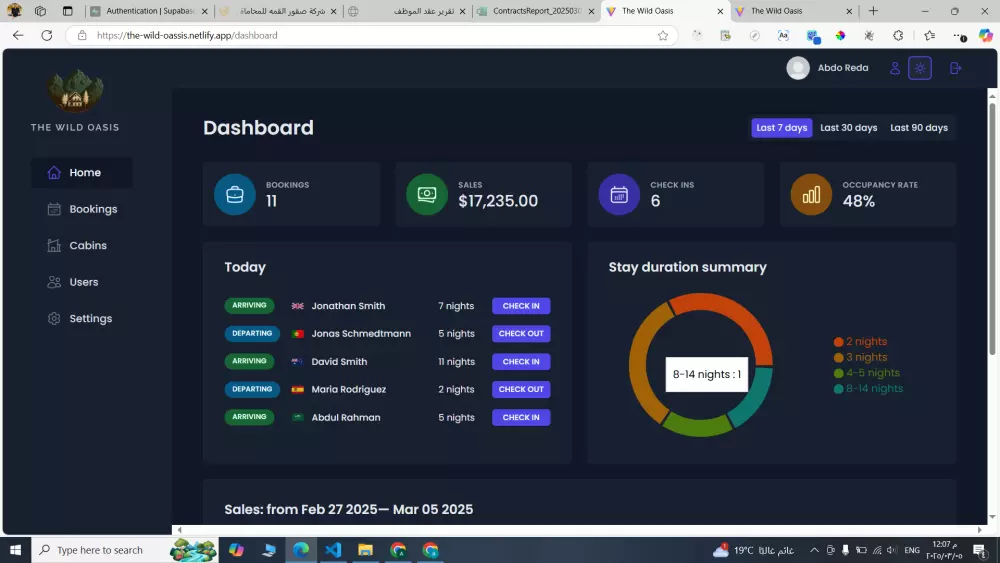Click Maria Rodriguez's Spain flag
Viewport: 1000px width, 563px height.
(297, 389)
